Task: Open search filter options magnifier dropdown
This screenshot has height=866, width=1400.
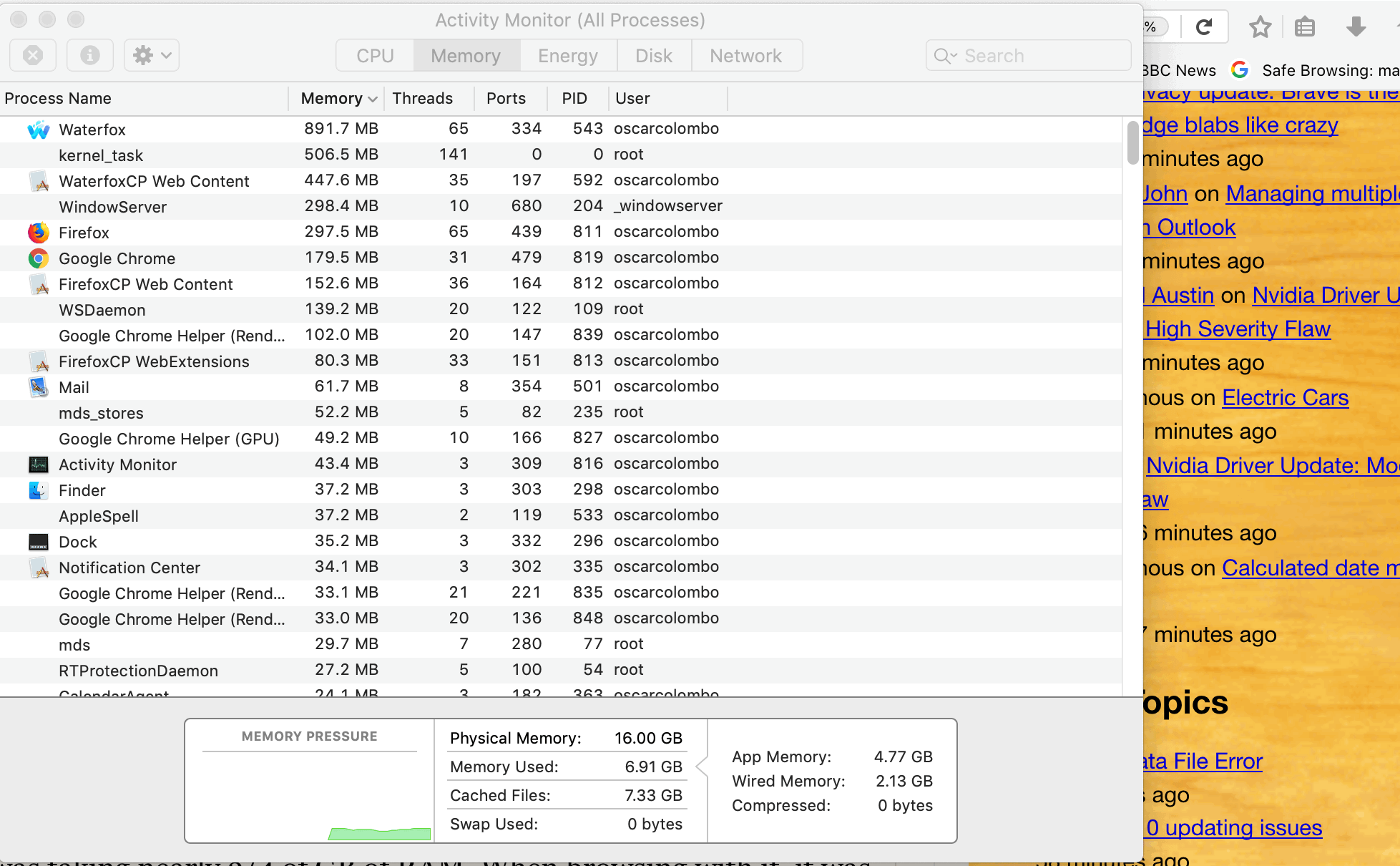Action: tap(945, 56)
